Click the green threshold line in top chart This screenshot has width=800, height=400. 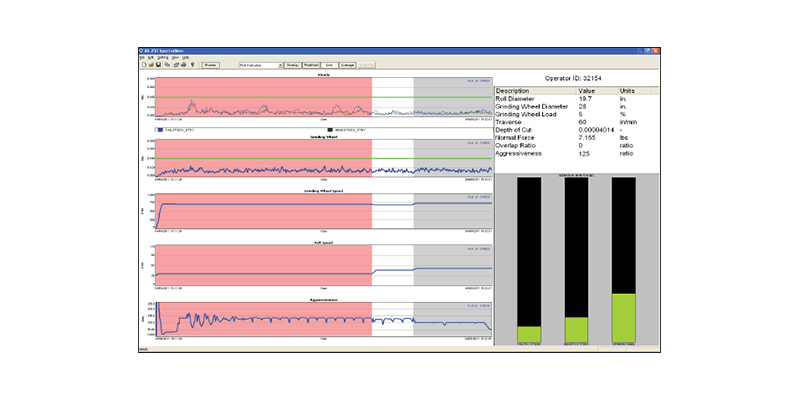coord(324,97)
